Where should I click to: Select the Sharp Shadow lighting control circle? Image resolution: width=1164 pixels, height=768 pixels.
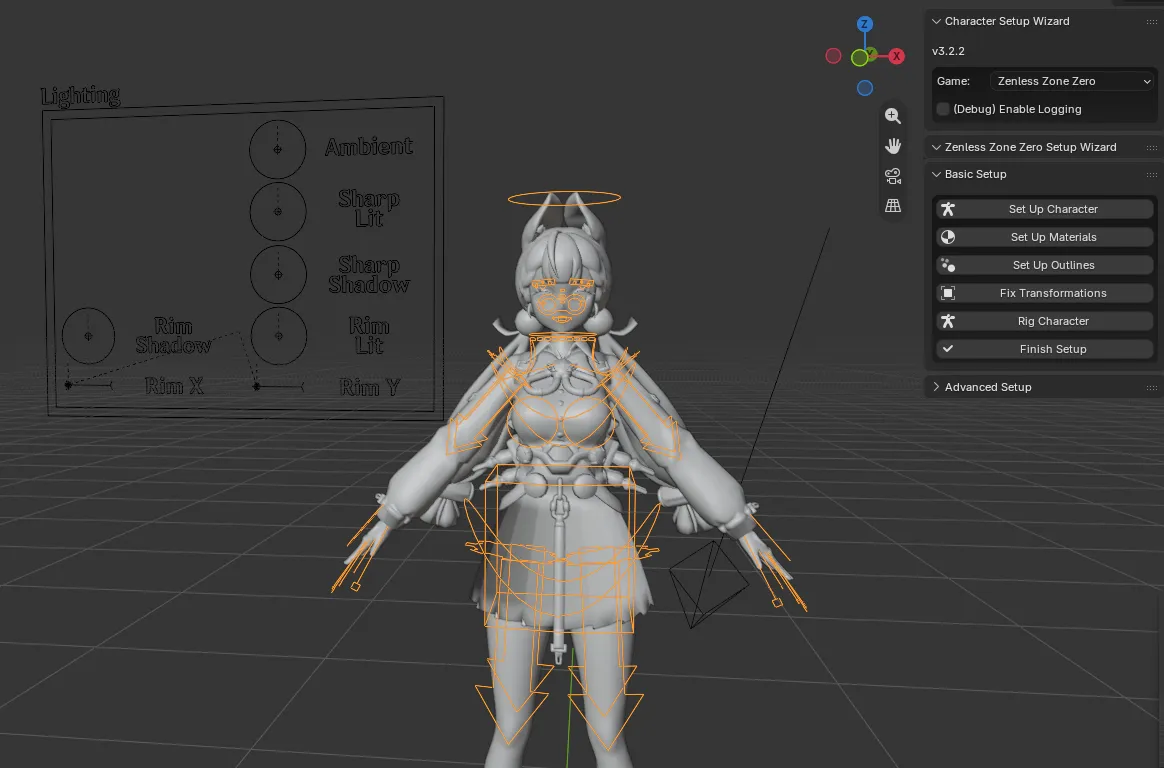pyautogui.click(x=278, y=275)
